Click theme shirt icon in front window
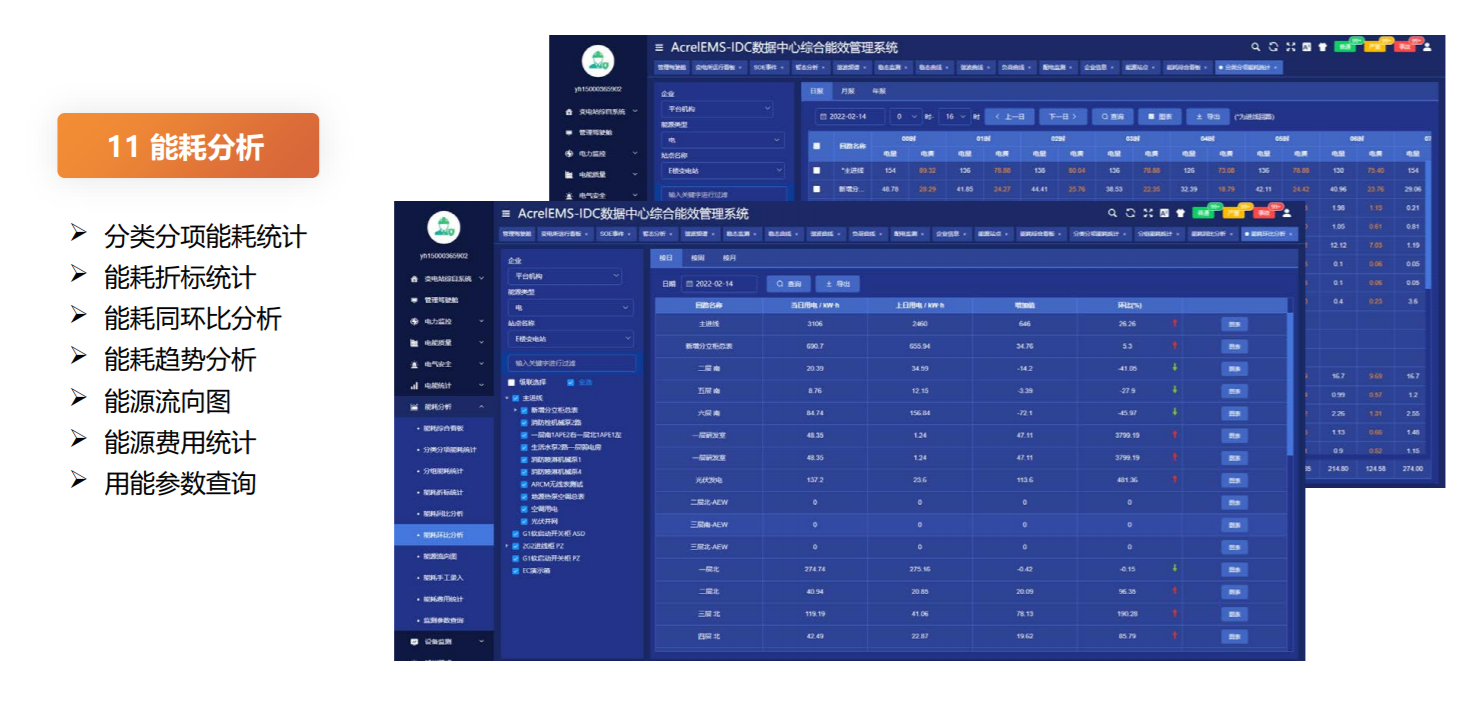The width and height of the screenshot is (1475, 714). (x=1180, y=213)
